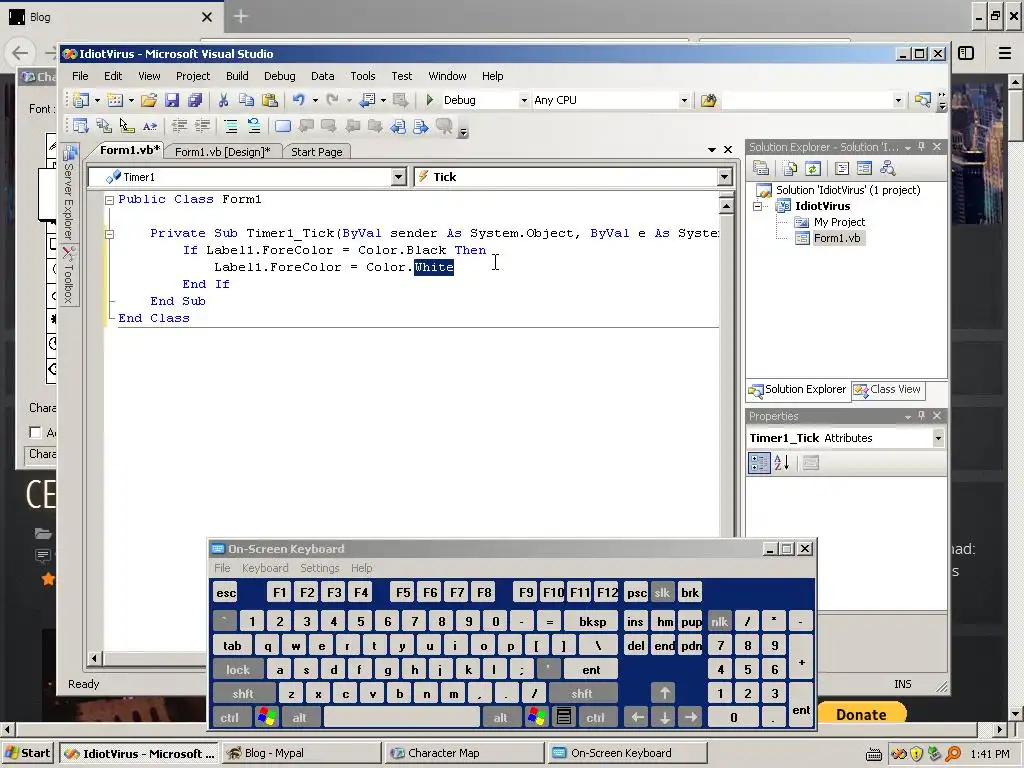Cut selection using the scissors icon
The image size is (1024, 768).
pyautogui.click(x=223, y=100)
